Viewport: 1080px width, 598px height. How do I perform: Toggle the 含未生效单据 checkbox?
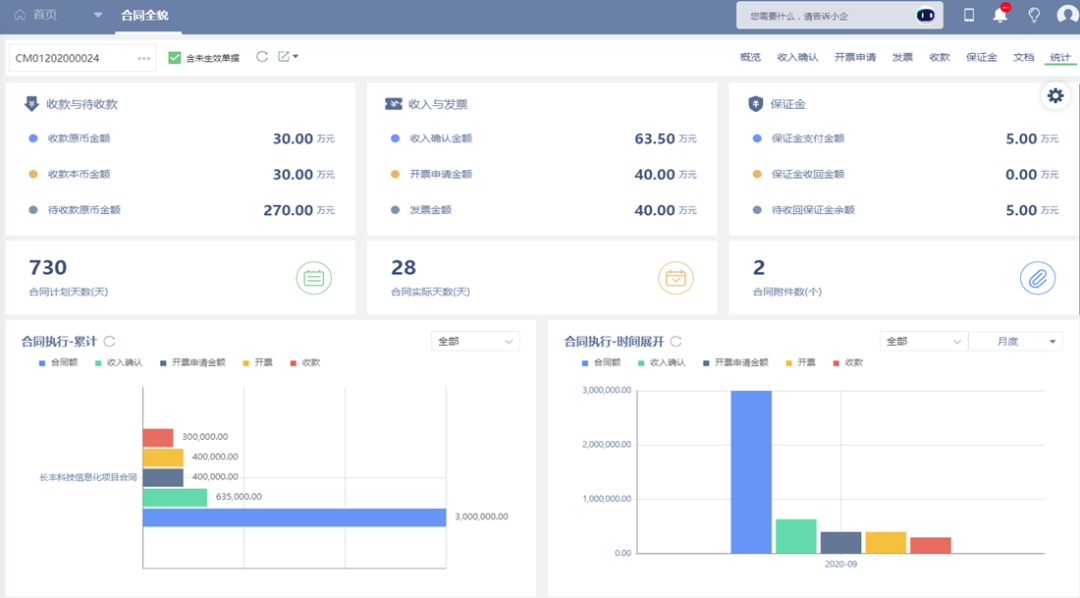coord(175,58)
